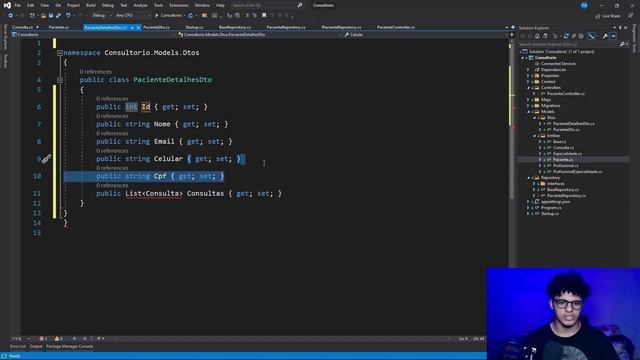This screenshot has width=640, height=360.
Task: Click the Hot Reload flame icon
Action: pos(190,16)
